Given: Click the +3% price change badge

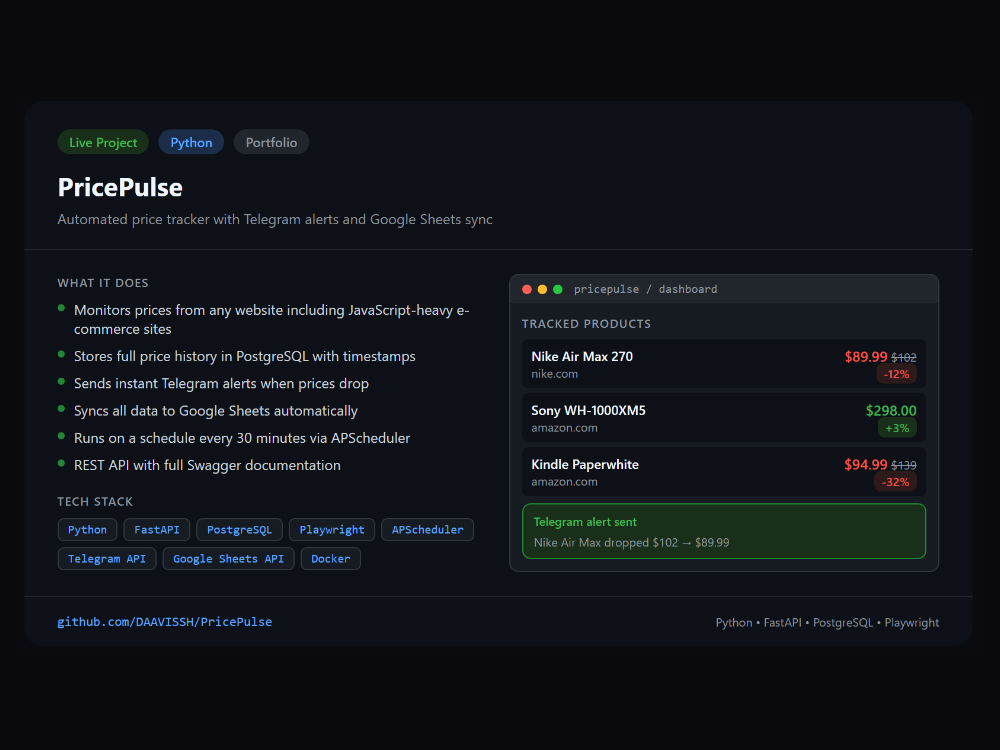Looking at the screenshot, I should click(897, 428).
